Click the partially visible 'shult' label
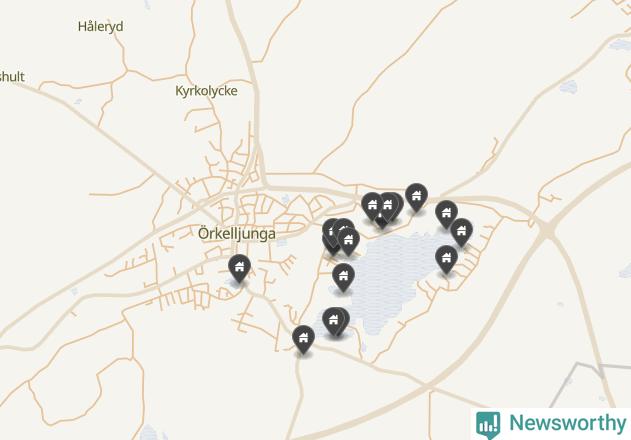This screenshot has height=440, width=631. click(12, 76)
